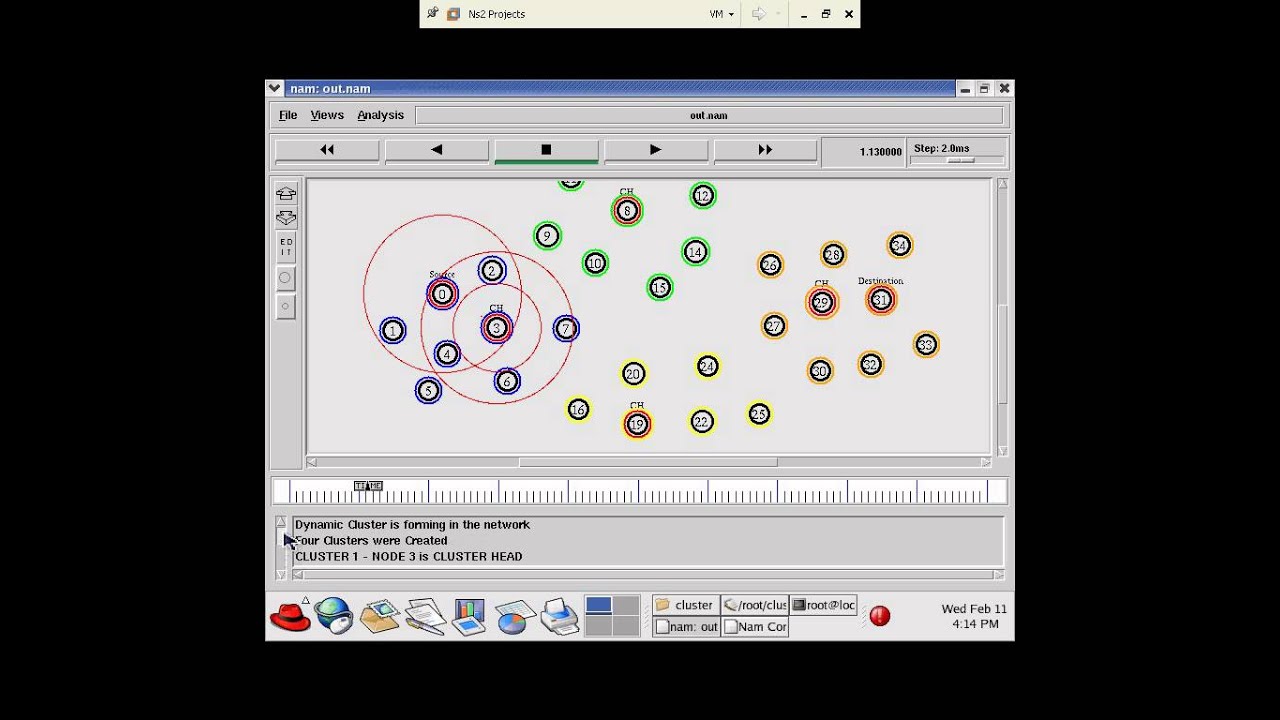Viewport: 1280px width, 720px height.
Task: Click the canvas horizontal scrollbar thumb
Action: coord(648,462)
